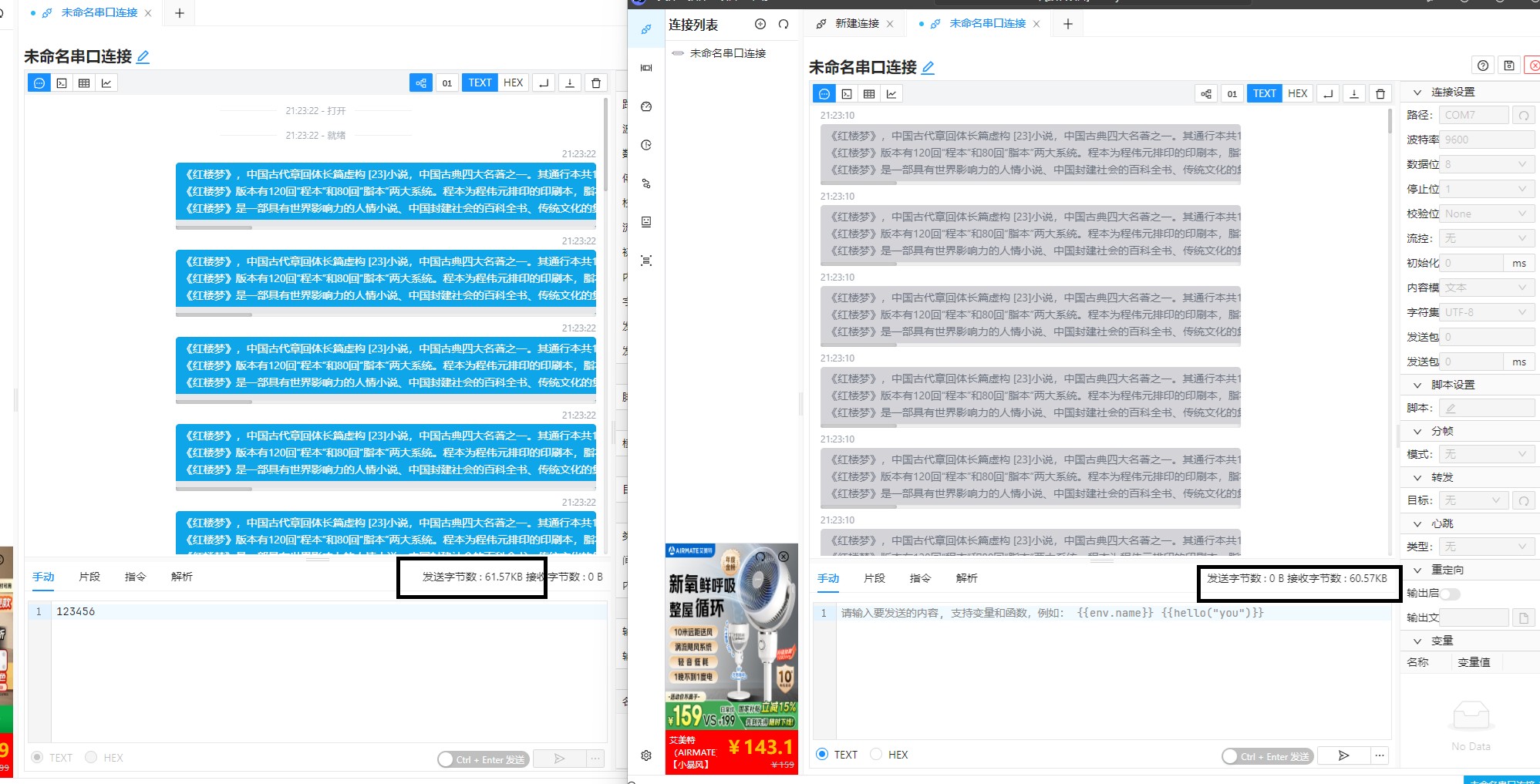1540x784 pixels.
Task: Open 片段 tab in left window
Action: point(89,577)
